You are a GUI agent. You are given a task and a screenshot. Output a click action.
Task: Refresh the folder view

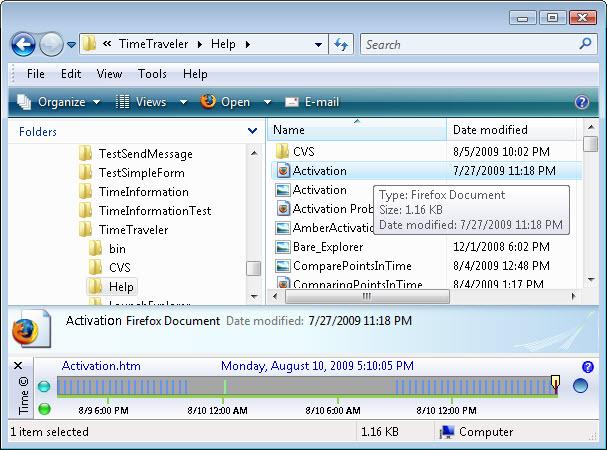tap(341, 45)
